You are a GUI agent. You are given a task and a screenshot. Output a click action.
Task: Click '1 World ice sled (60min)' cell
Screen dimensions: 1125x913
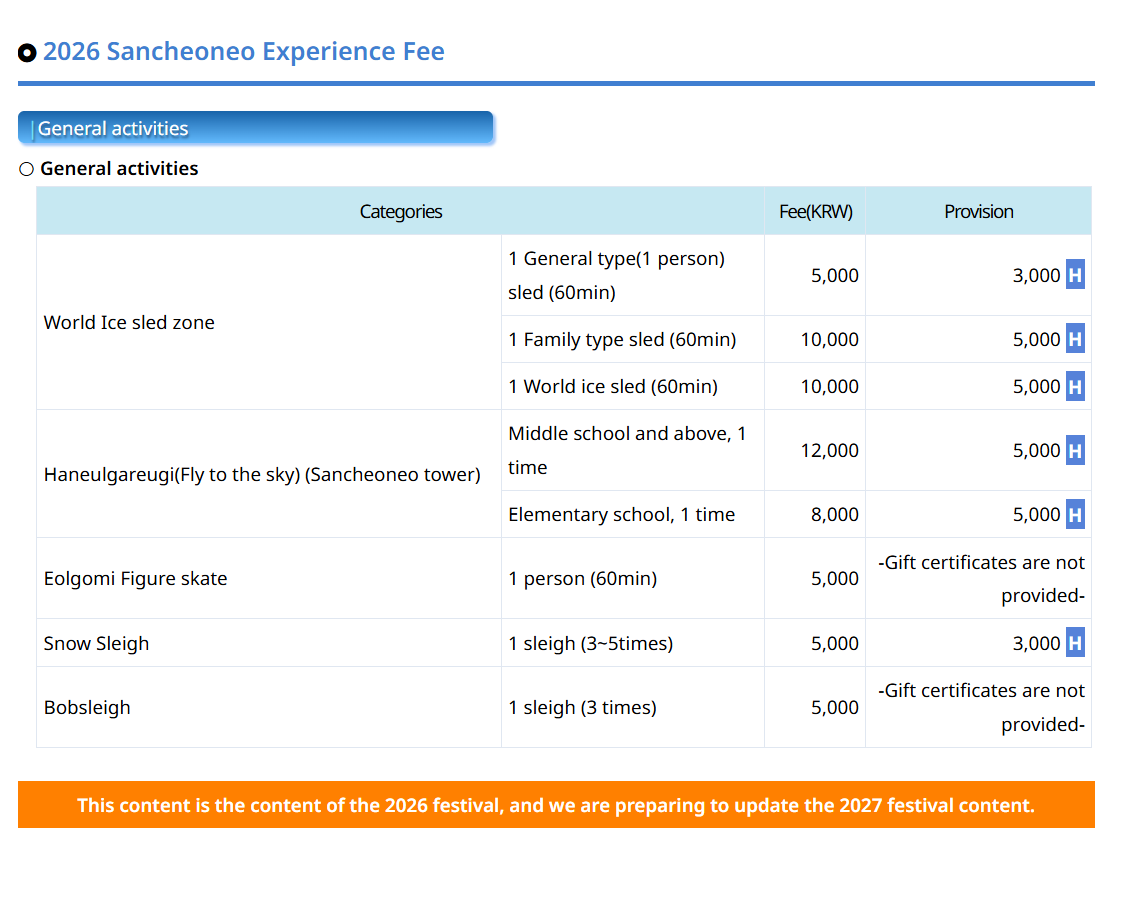[x=633, y=387]
